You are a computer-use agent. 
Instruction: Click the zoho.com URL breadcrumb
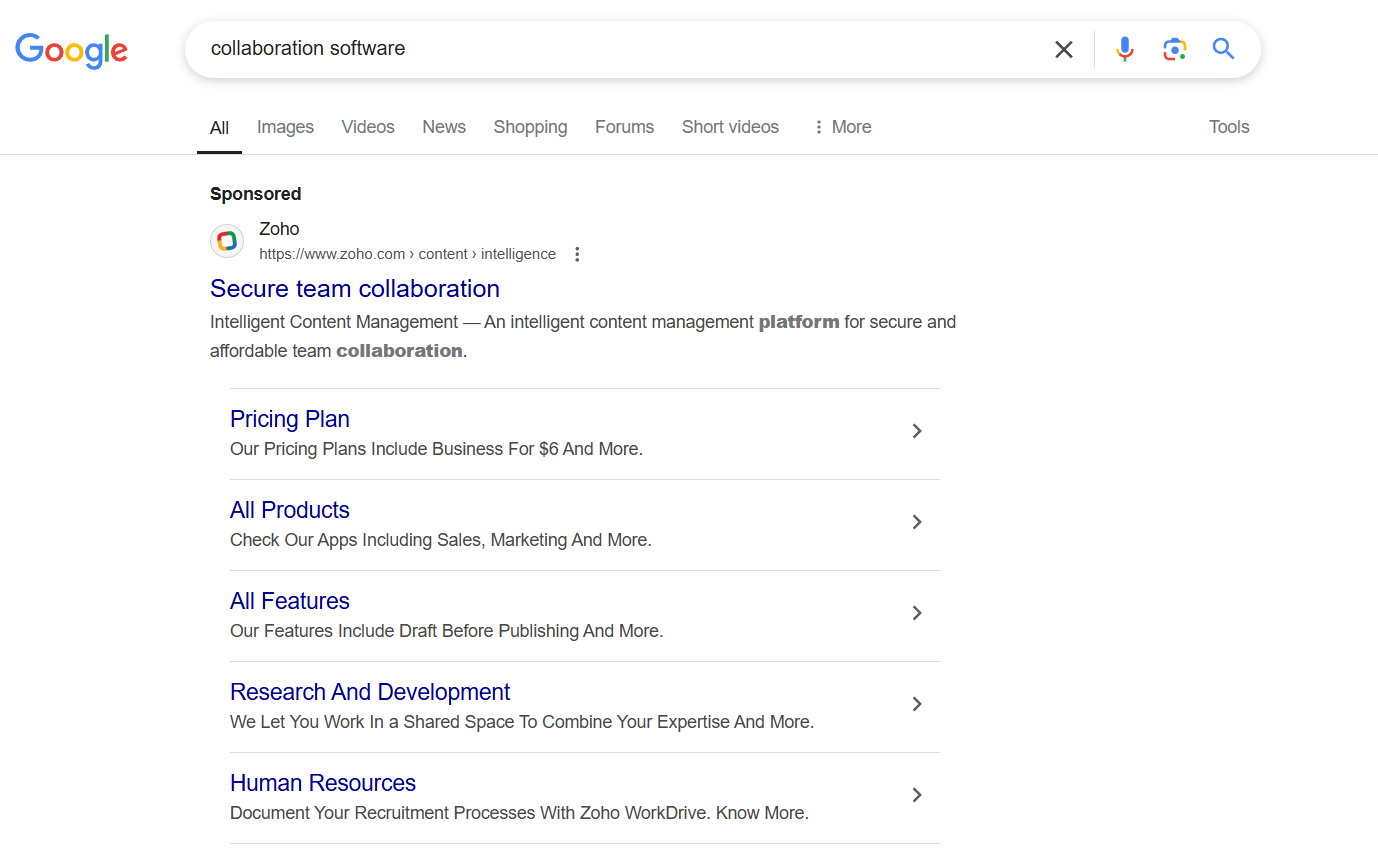(407, 254)
